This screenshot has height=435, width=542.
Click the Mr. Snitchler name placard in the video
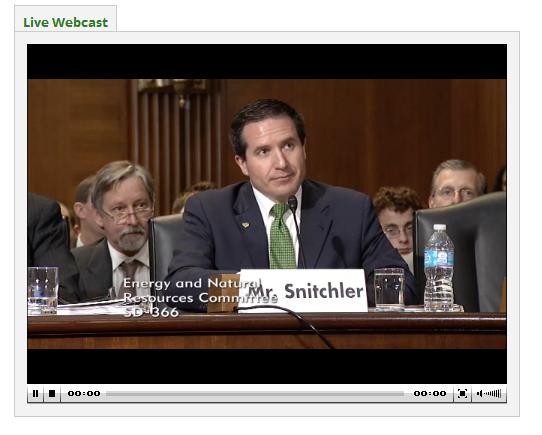(303, 290)
